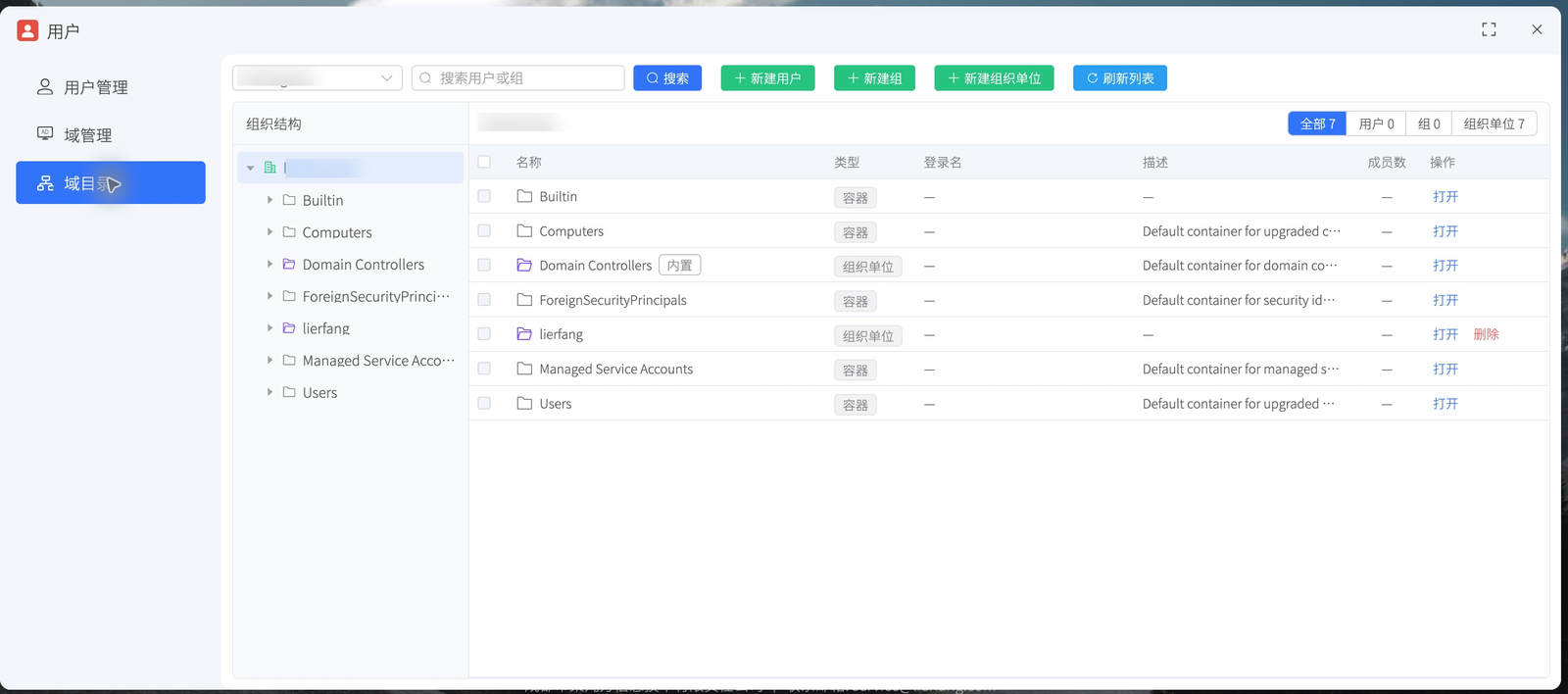Click the Builtin folder icon in the tree
Image resolution: width=1568 pixels, height=694 pixels.
click(x=289, y=200)
